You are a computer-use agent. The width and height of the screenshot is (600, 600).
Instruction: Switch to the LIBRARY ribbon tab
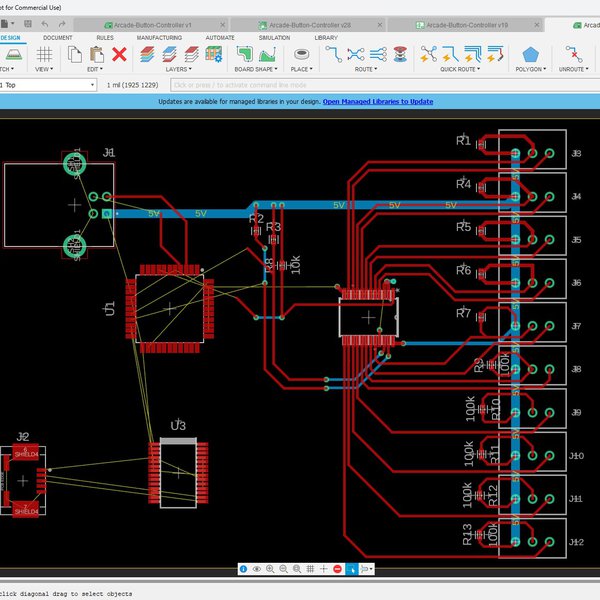[x=326, y=38]
